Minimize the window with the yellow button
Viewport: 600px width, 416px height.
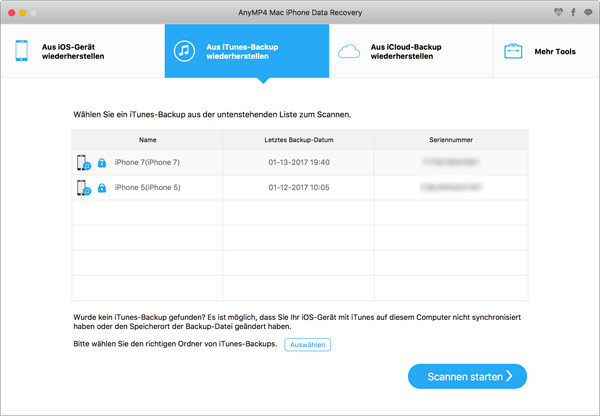[x=23, y=13]
